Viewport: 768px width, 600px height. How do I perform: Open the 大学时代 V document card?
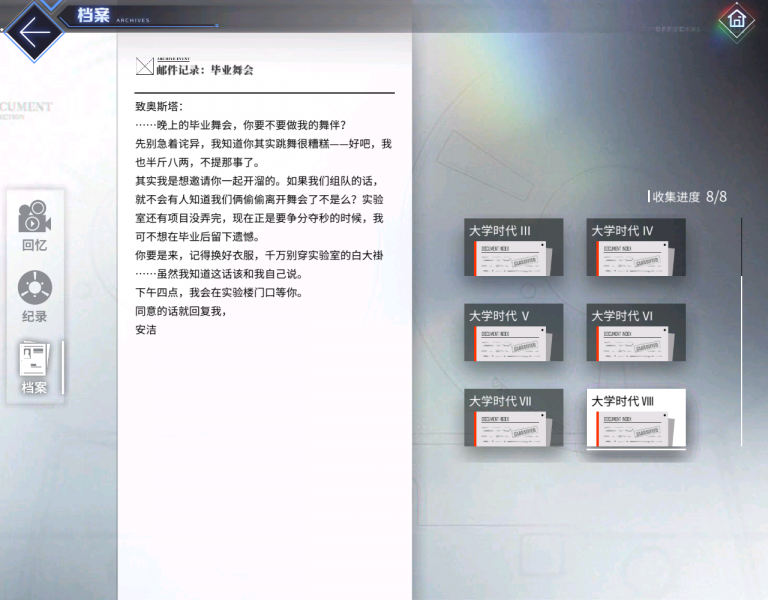click(514, 333)
